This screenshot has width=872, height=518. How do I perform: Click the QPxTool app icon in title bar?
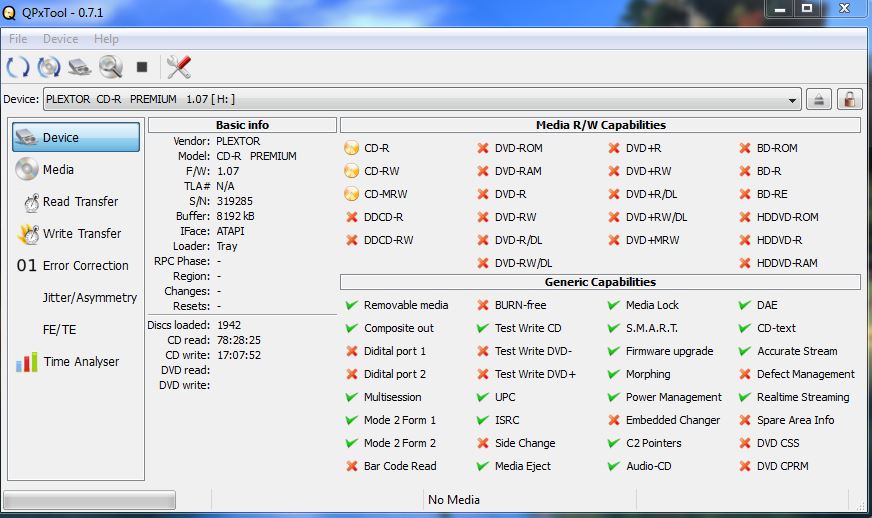9,13
